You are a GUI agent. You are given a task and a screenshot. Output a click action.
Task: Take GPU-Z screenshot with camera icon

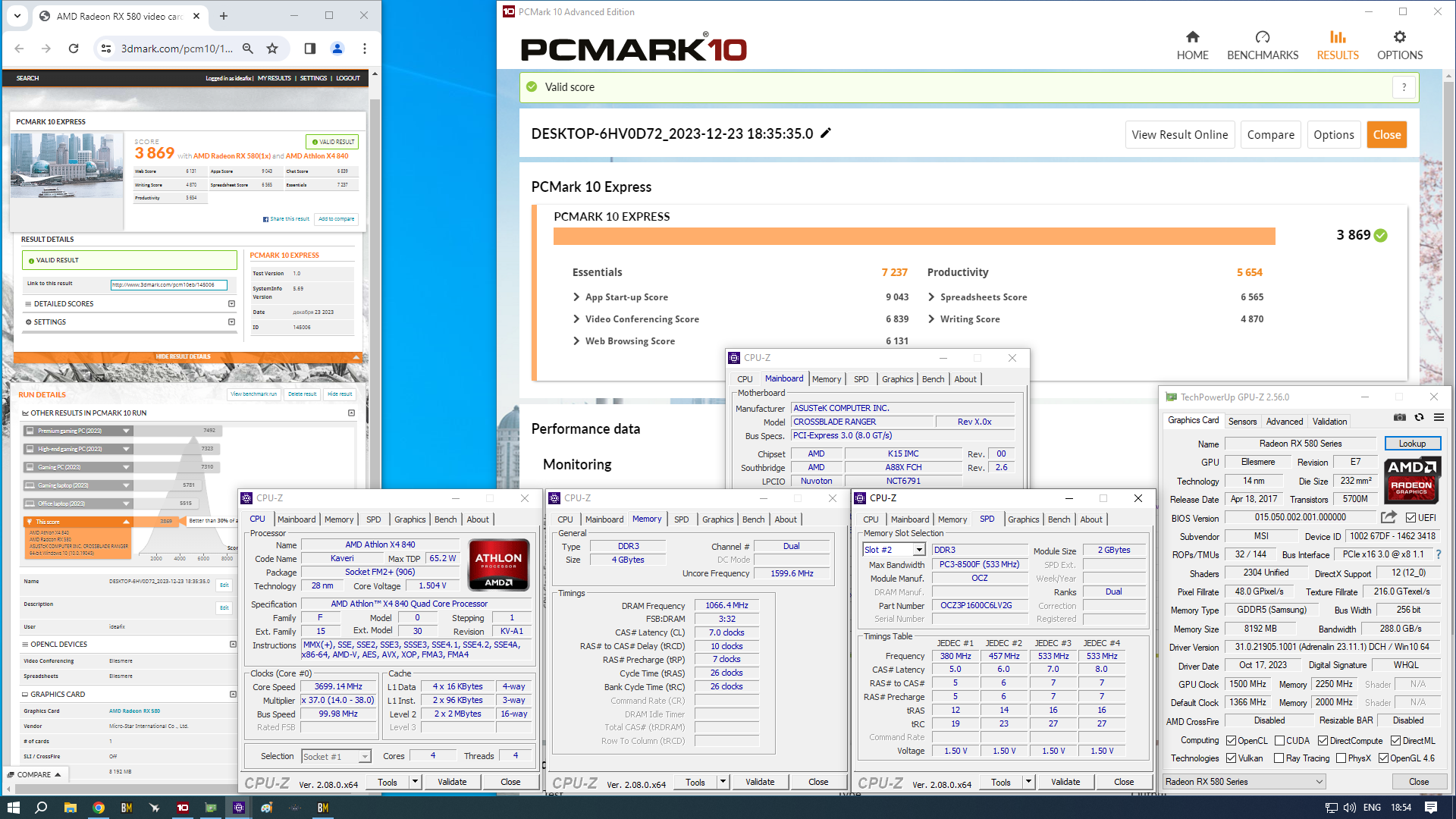(1400, 417)
